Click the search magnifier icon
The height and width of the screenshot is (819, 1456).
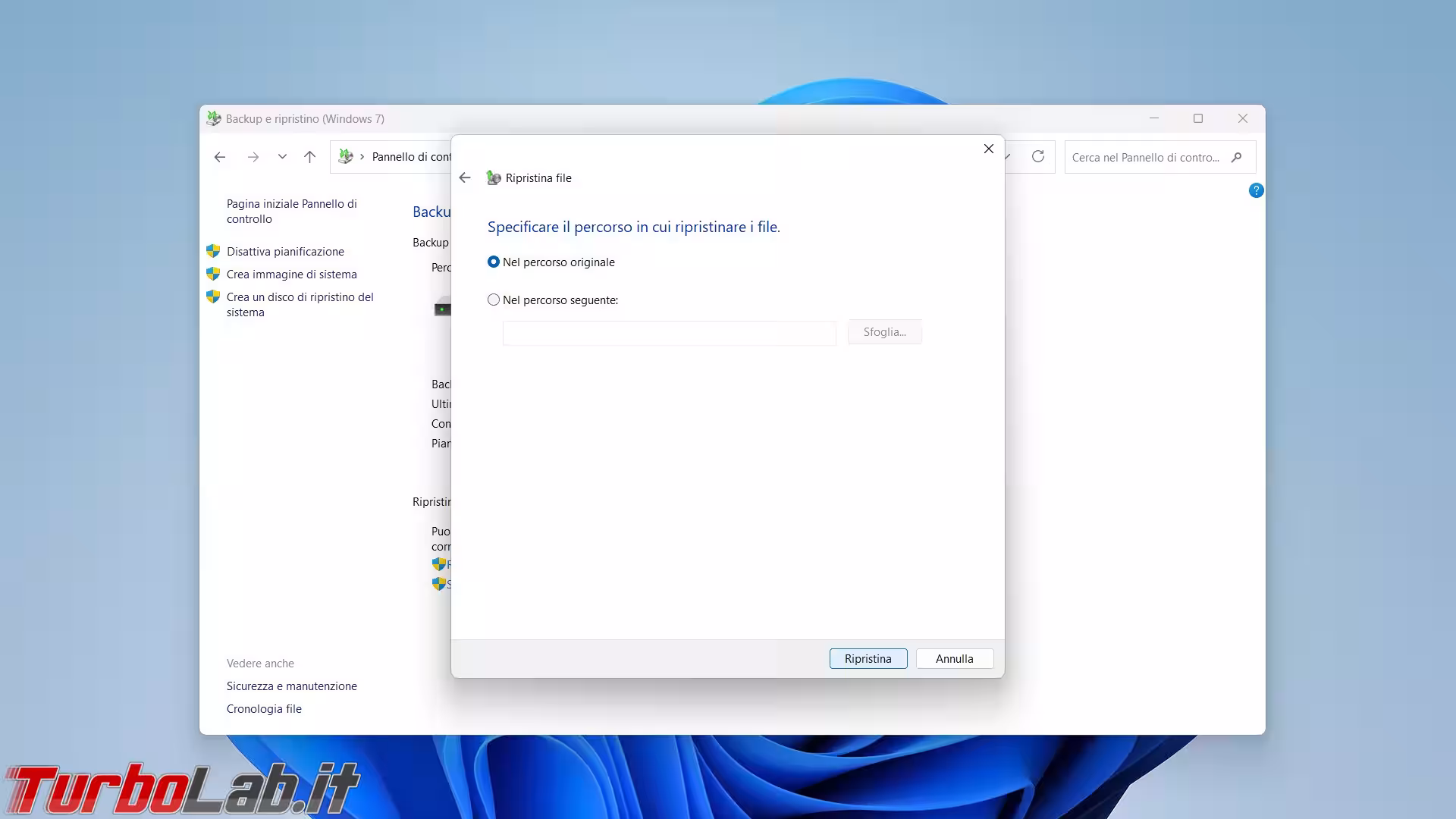(1237, 157)
